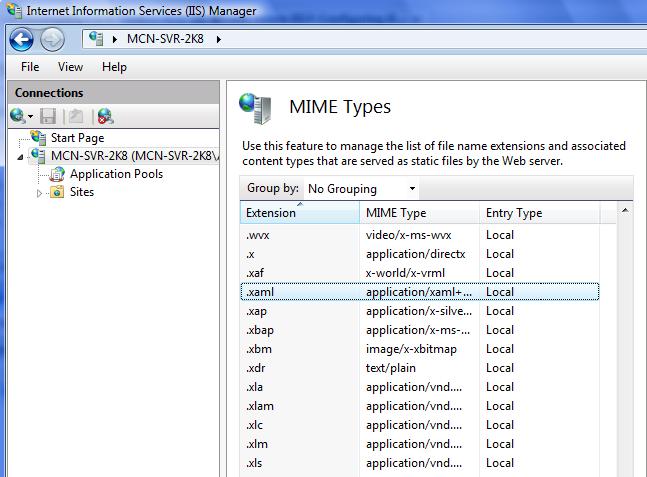Click the video/x-ms-wvx MIME type cell

tap(409, 235)
